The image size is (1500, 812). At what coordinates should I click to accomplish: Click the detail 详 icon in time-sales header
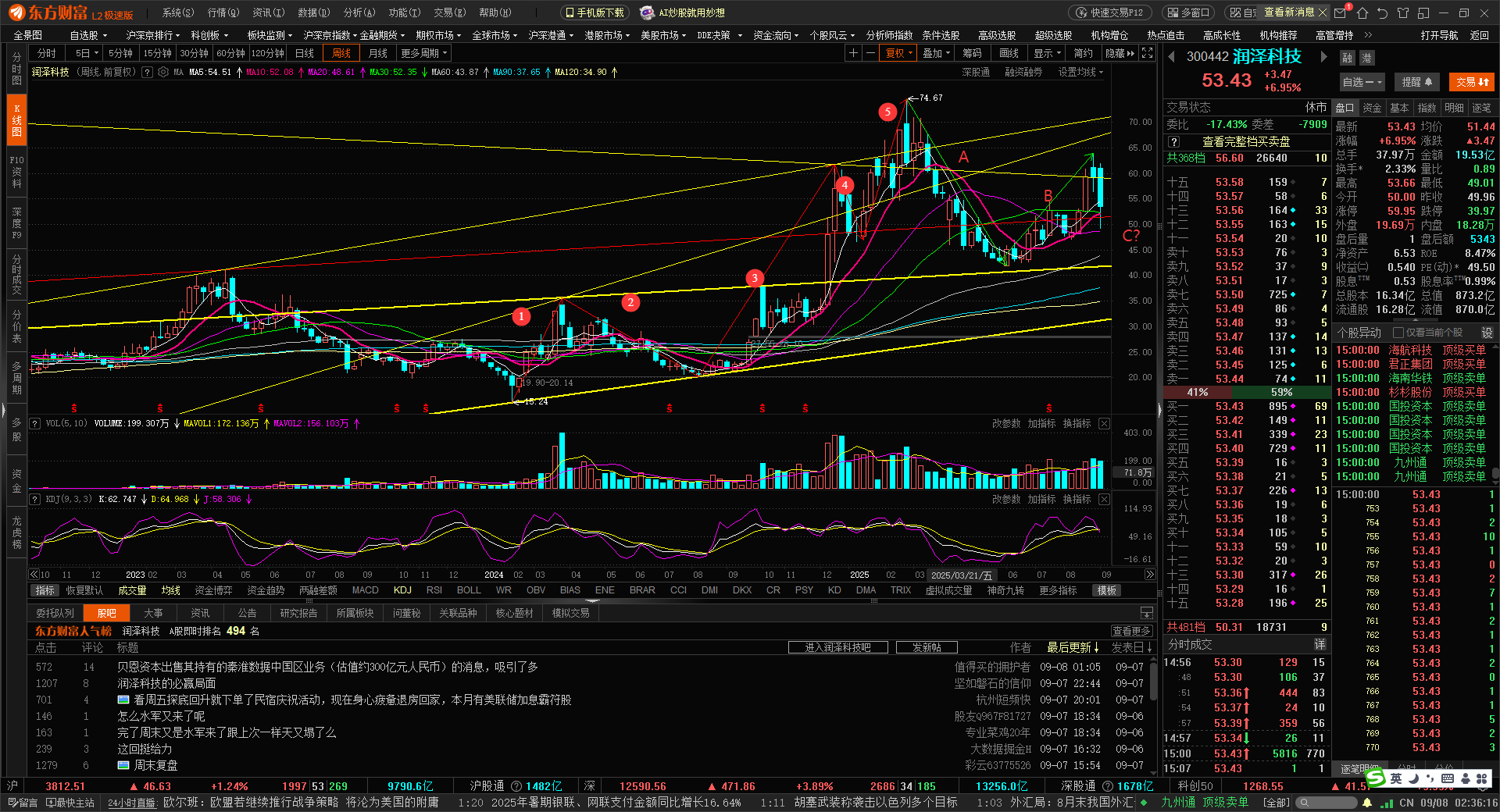click(1320, 644)
